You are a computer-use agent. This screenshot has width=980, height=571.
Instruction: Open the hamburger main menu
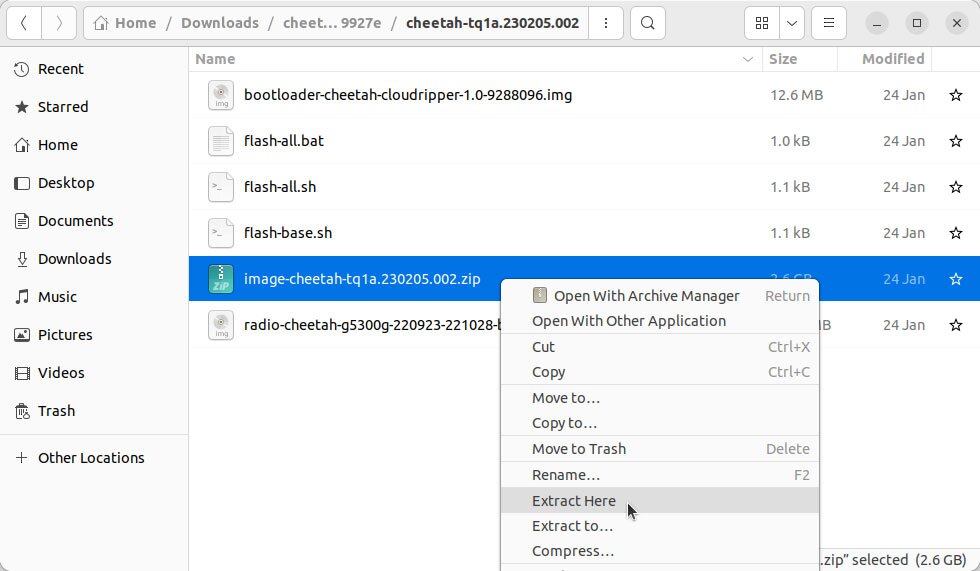[x=827, y=23]
